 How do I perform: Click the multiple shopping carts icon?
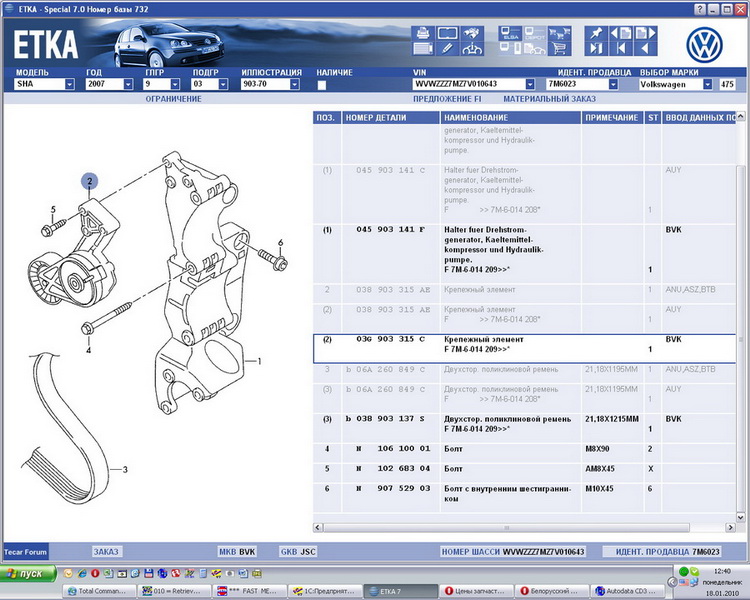559,33
